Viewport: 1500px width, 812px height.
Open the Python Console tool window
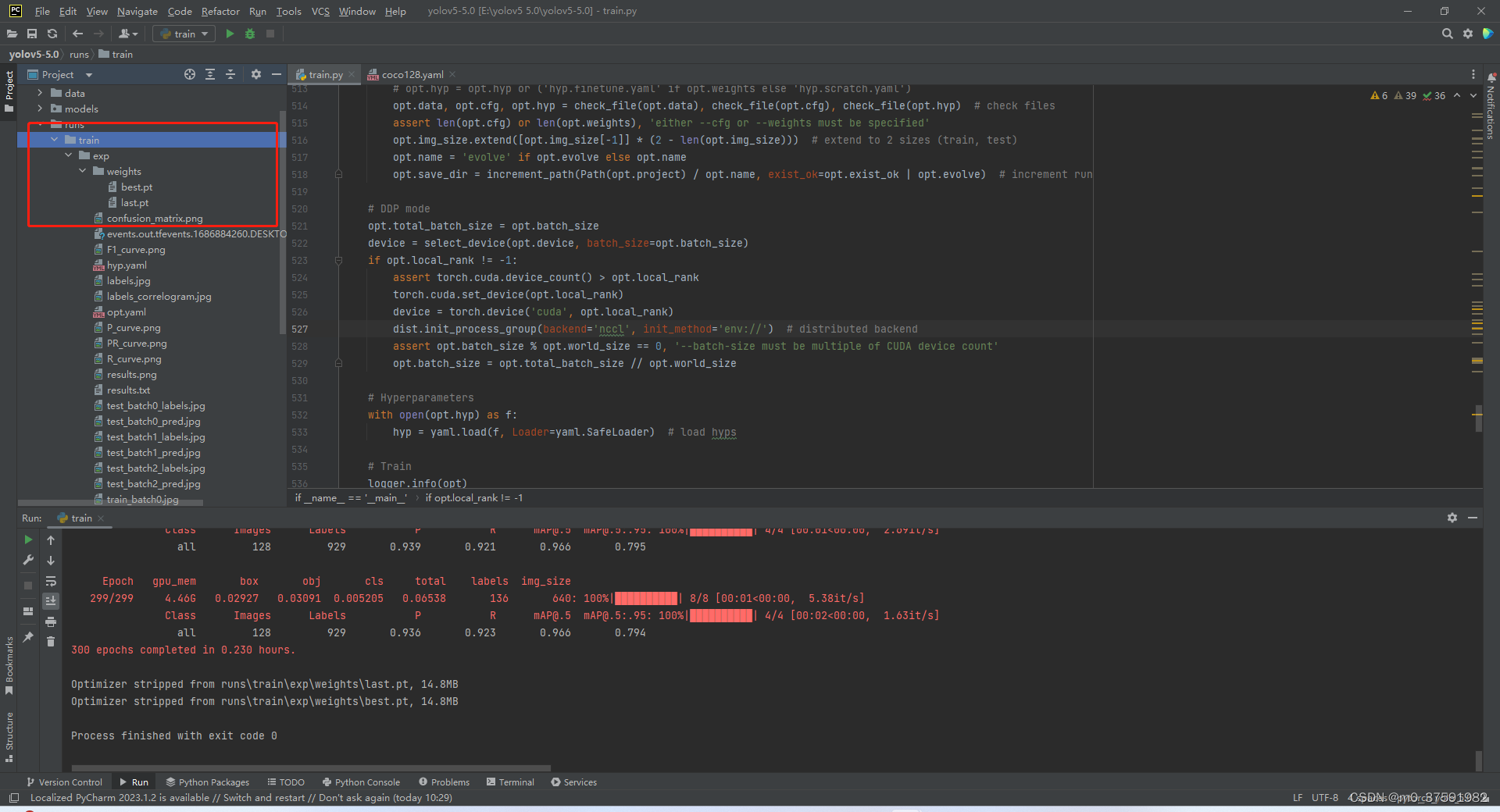click(360, 782)
